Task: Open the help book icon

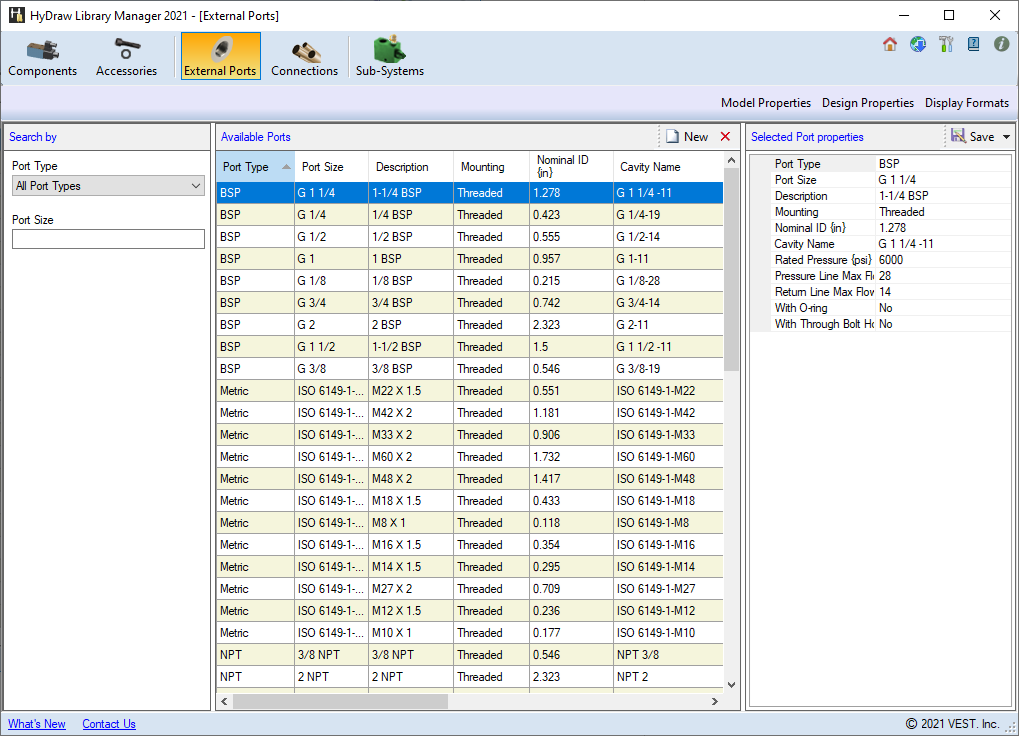Action: (974, 44)
